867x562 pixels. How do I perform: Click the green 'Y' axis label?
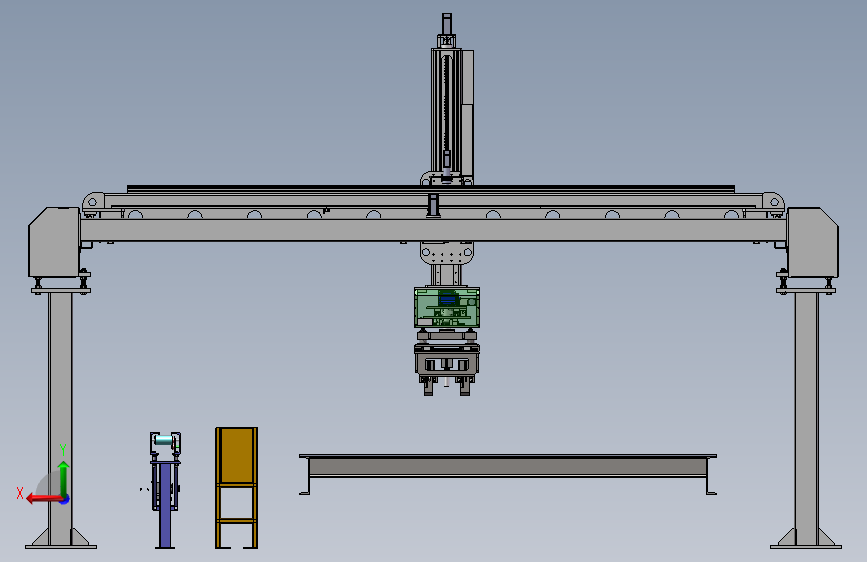[x=63, y=450]
